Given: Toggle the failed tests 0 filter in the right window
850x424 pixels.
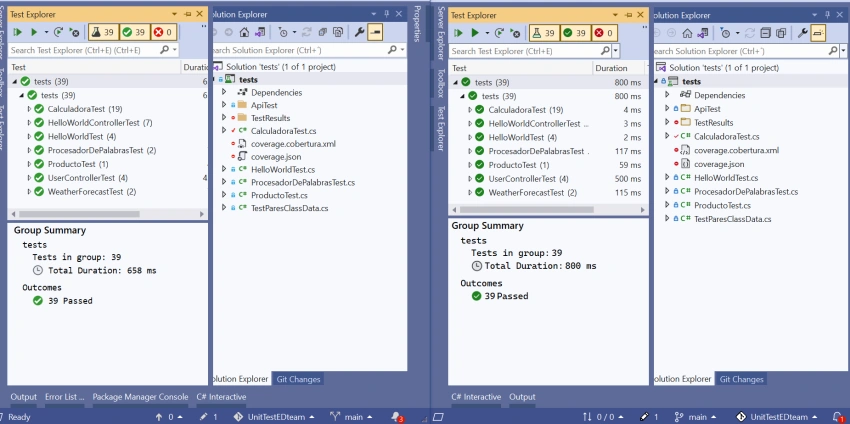Looking at the screenshot, I should click(x=603, y=33).
